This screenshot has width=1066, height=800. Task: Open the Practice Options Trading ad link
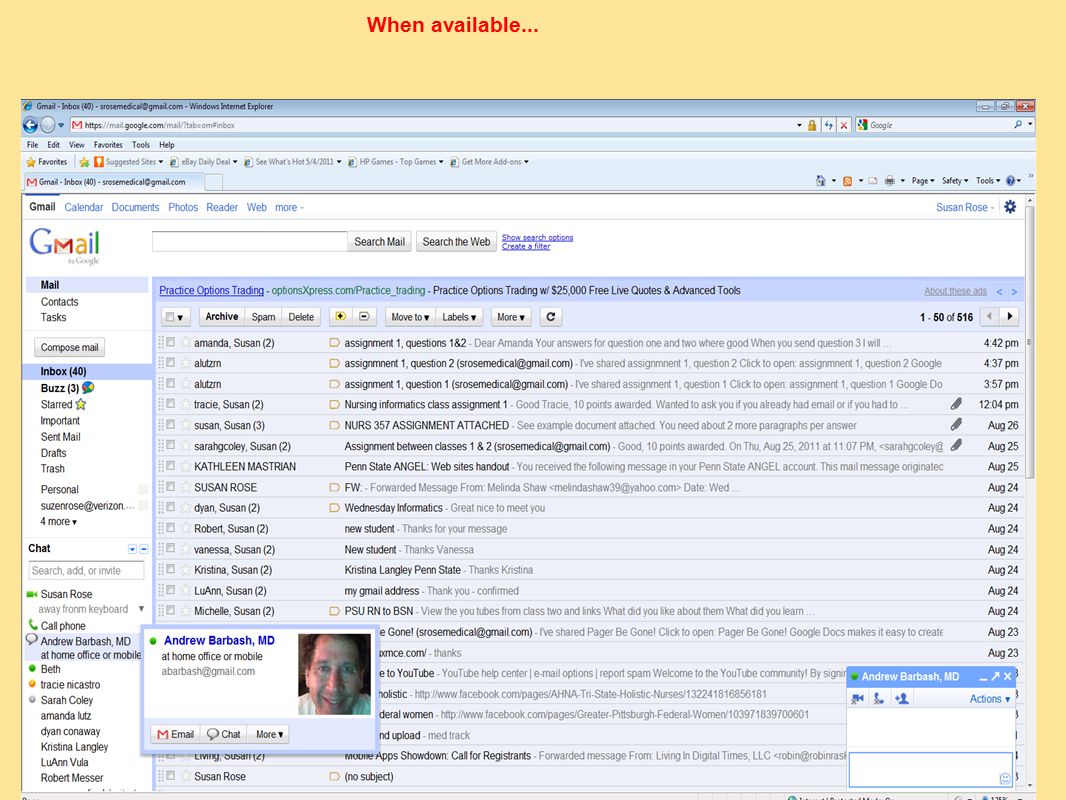pos(211,290)
